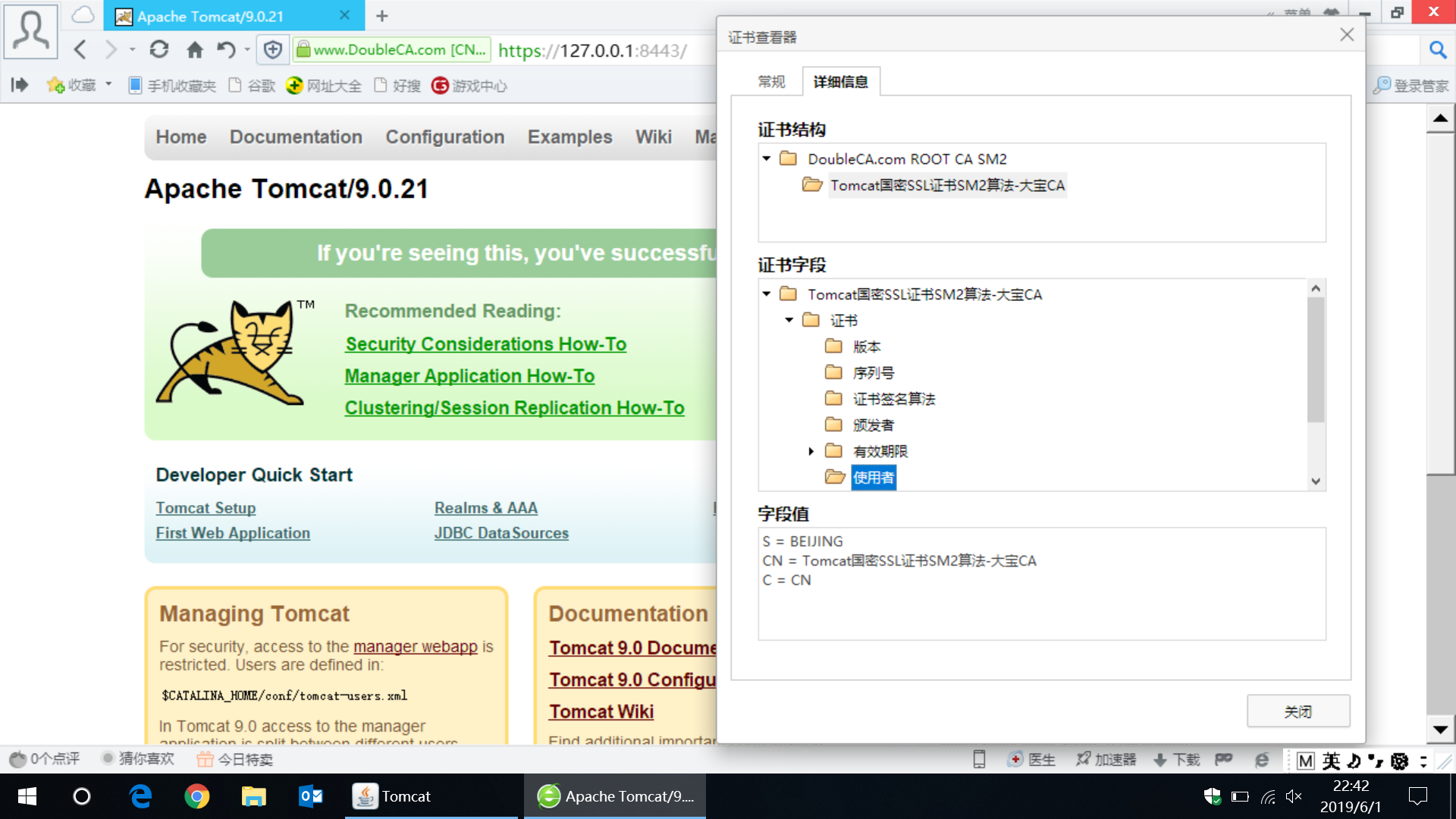The height and width of the screenshot is (819, 1456).
Task: Click the browser refresh icon
Action: coord(158,50)
